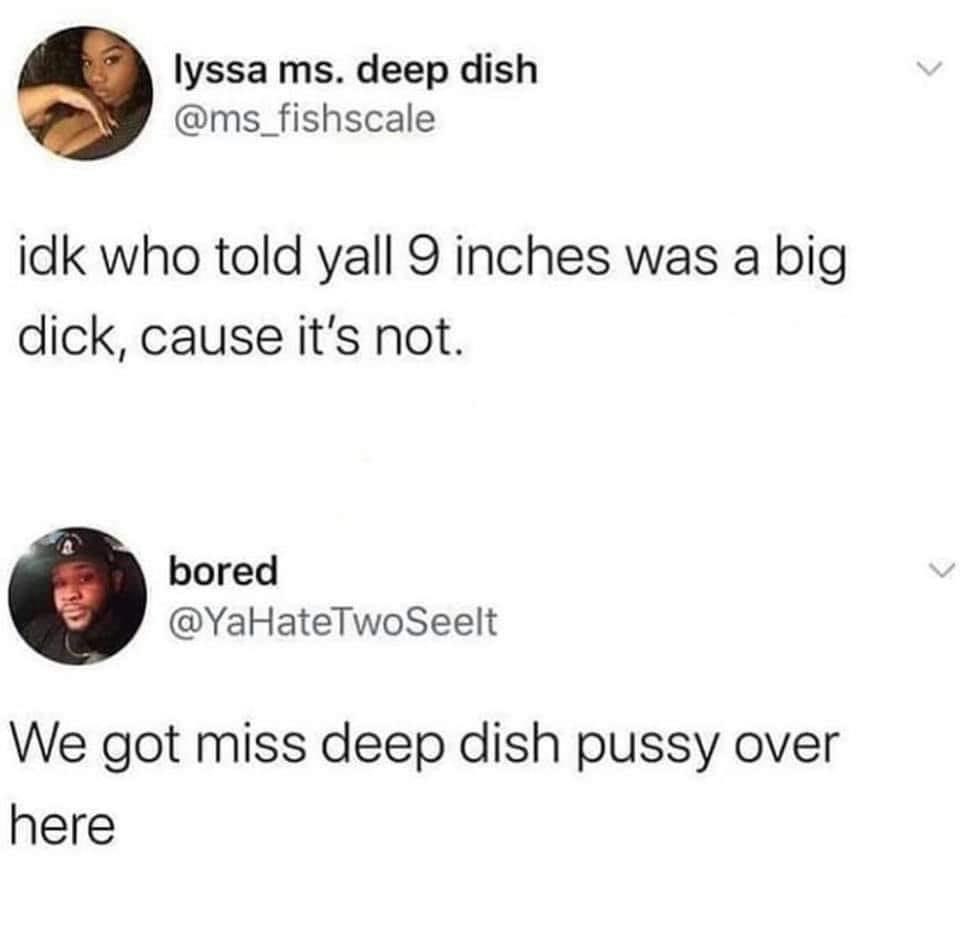Click the display name lyssa ms. deep dish
This screenshot has height=938, width=960.
point(356,70)
